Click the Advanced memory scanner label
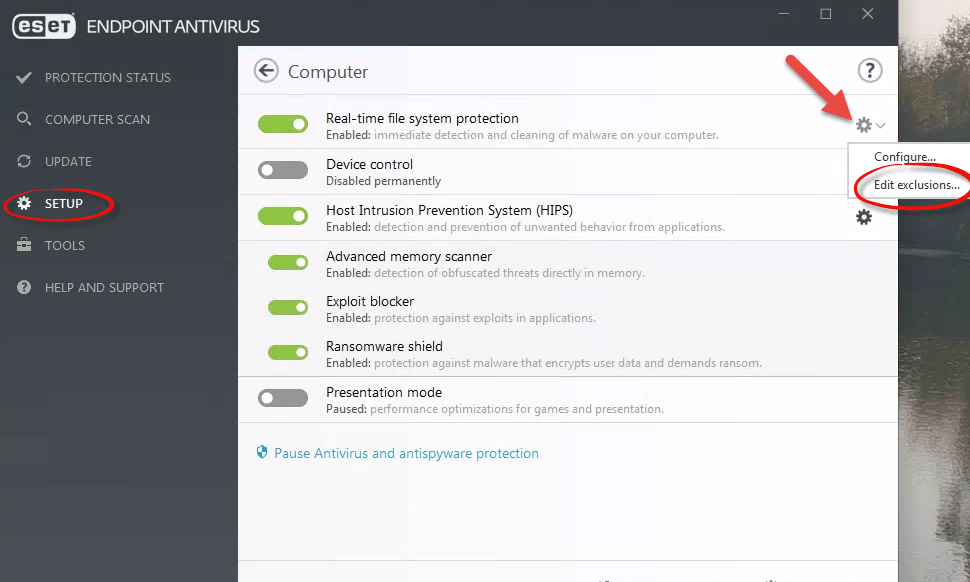The height and width of the screenshot is (582, 970). coord(409,256)
